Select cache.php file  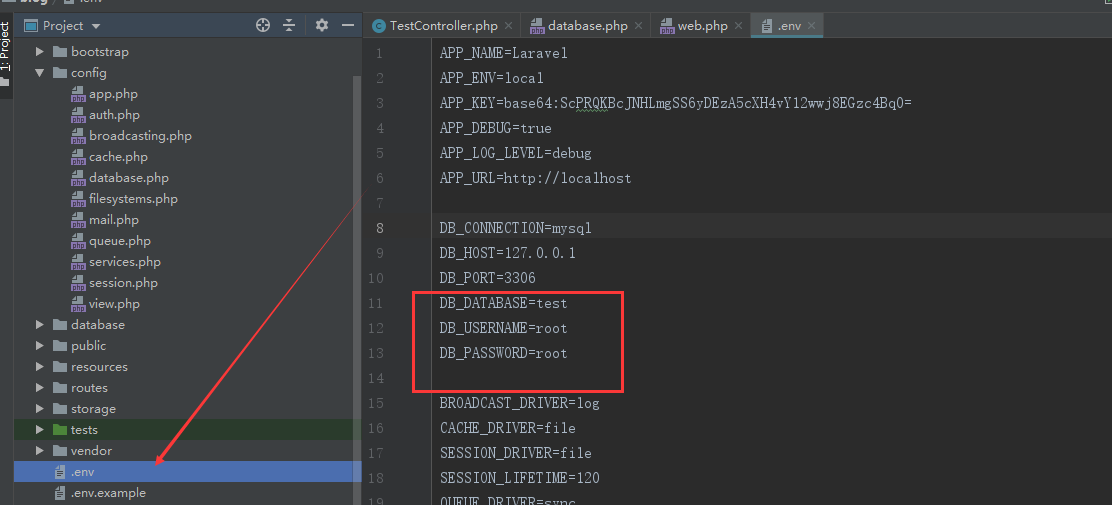(x=118, y=157)
